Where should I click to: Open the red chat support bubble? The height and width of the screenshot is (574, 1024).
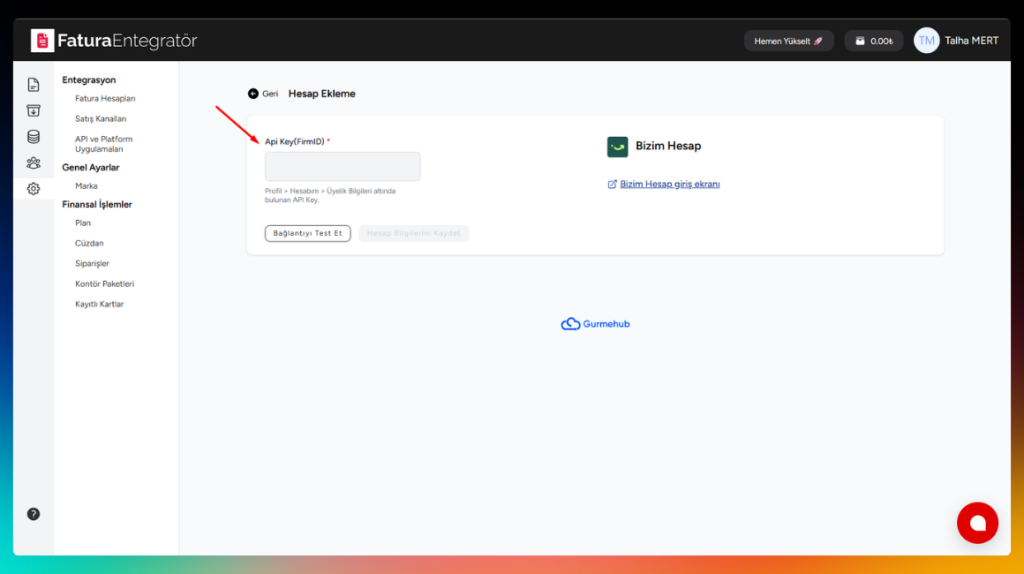click(x=977, y=522)
